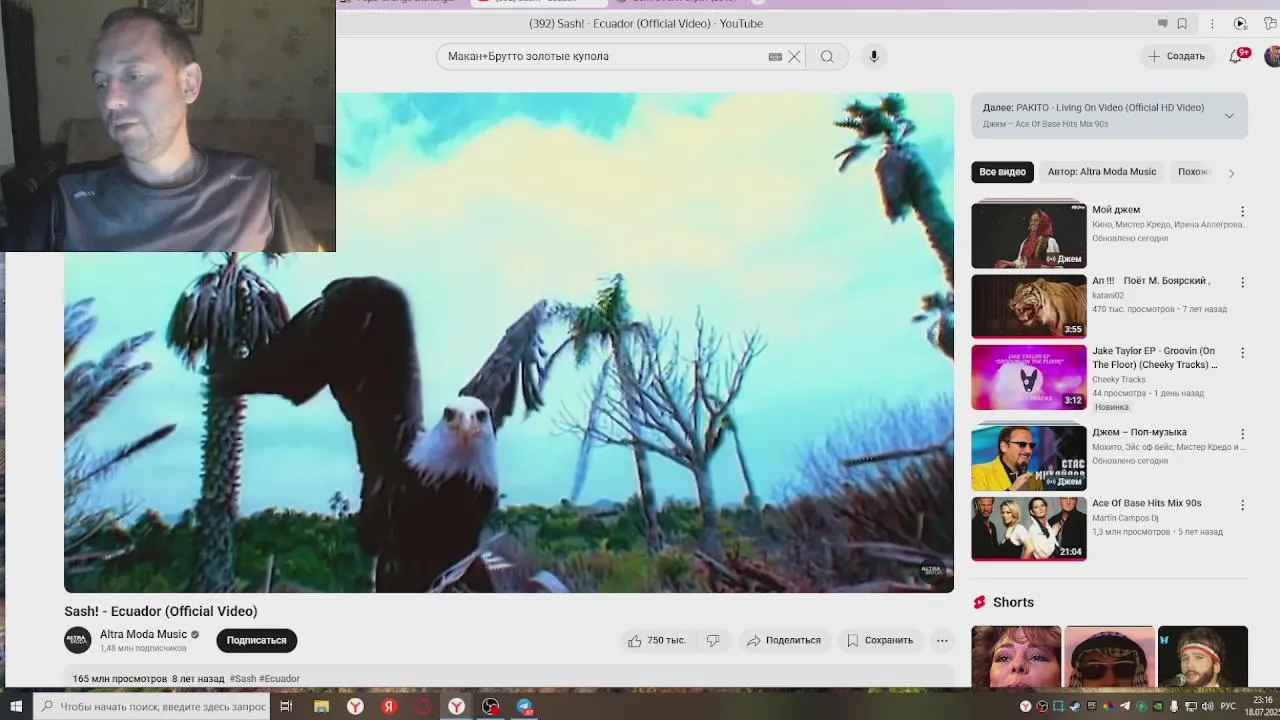Click the #Sash hashtag link
This screenshot has width=1280, height=720.
click(x=243, y=679)
